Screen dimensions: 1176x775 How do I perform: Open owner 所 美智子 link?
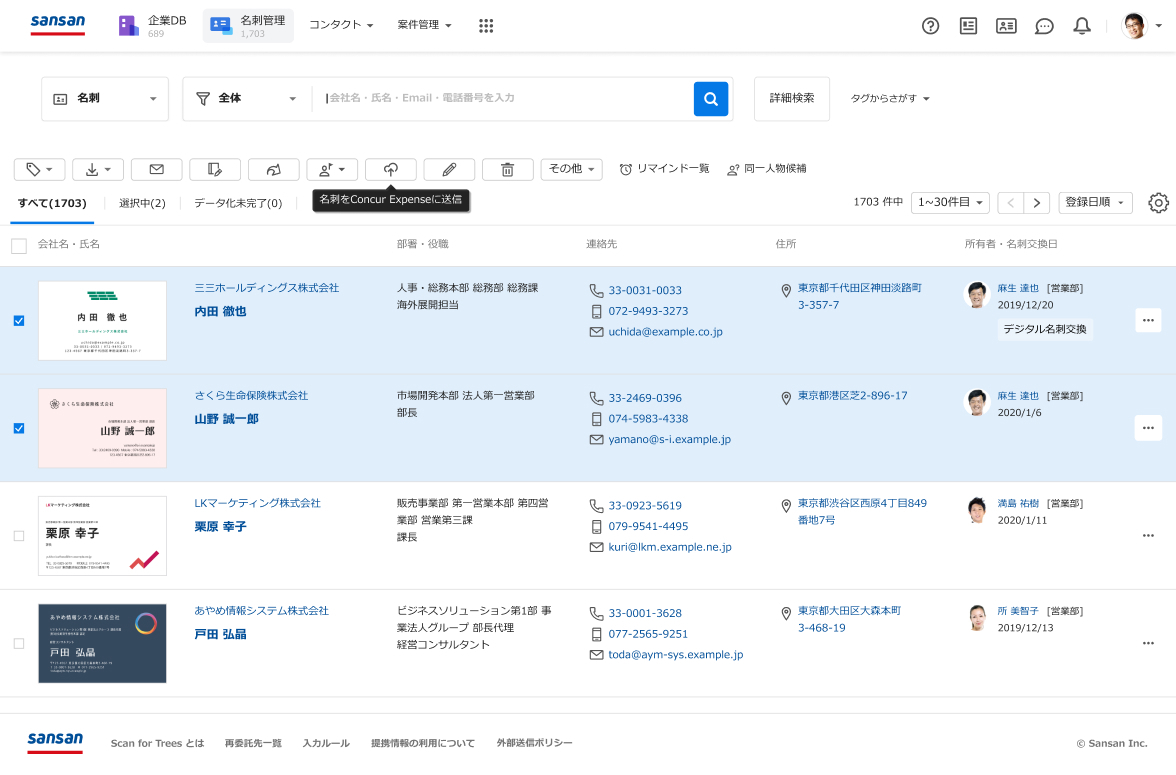[x=1018, y=611]
